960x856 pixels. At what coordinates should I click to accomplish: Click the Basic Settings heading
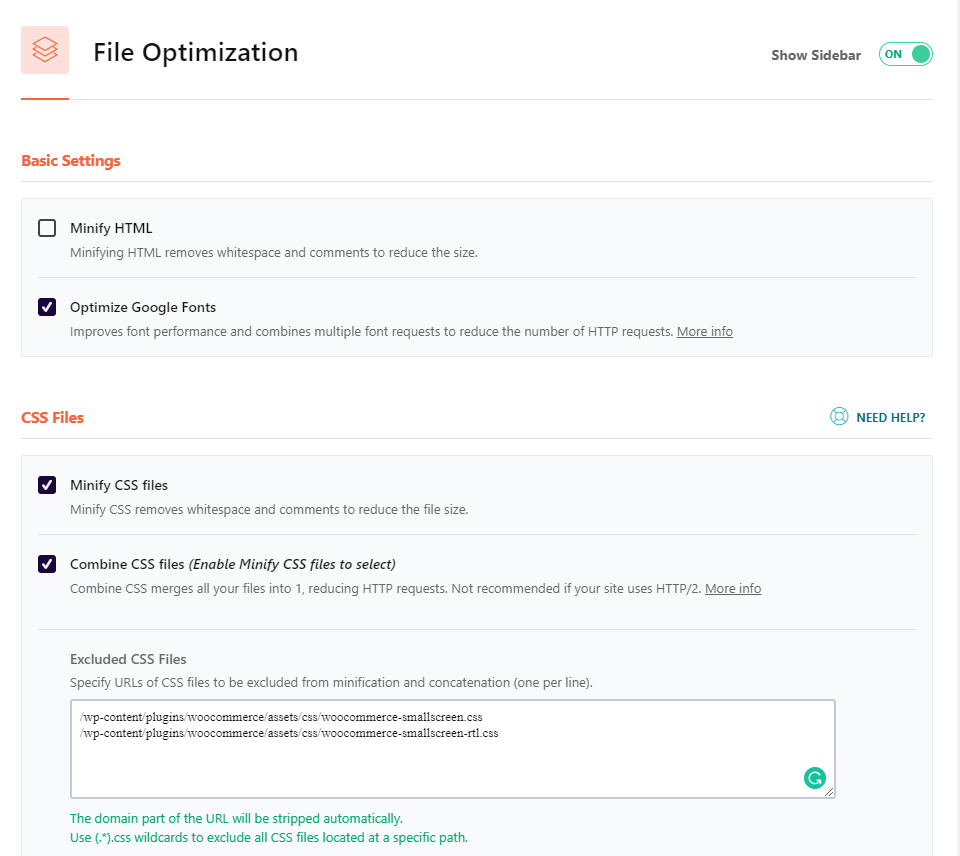(x=71, y=160)
